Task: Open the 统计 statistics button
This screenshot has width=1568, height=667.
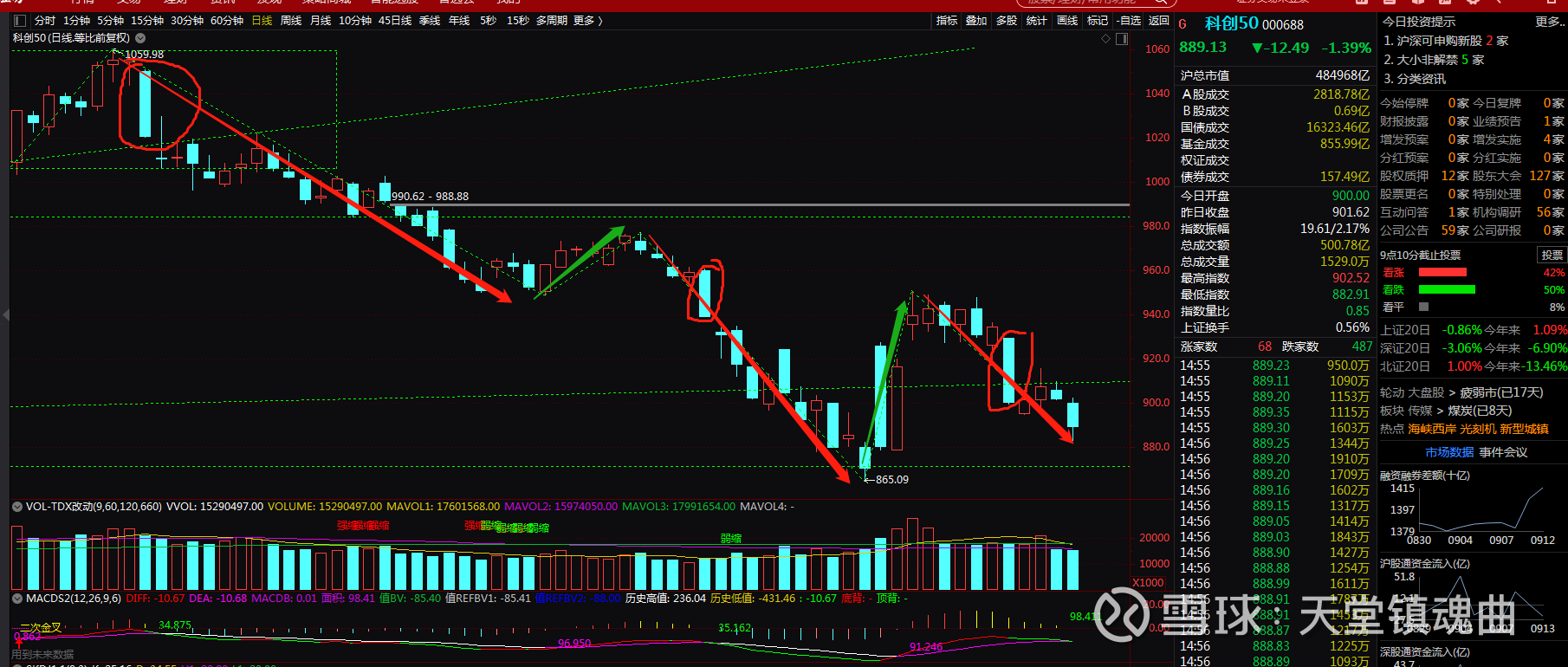Action: [1036, 20]
